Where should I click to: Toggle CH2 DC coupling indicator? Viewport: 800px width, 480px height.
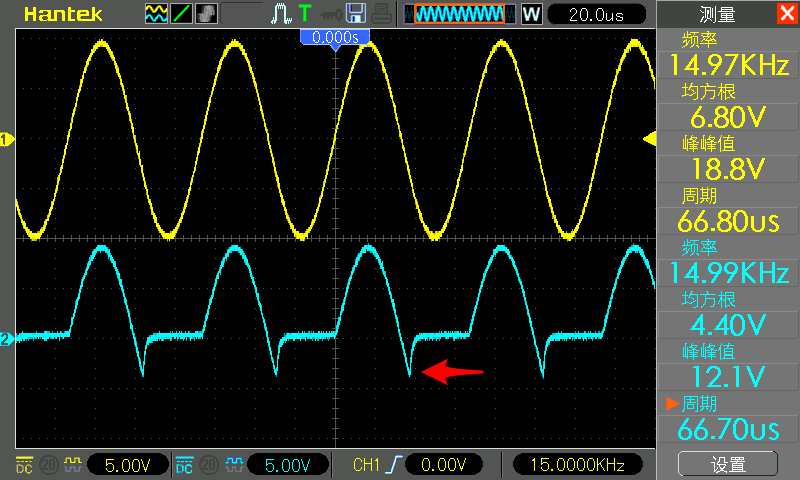pos(184,465)
